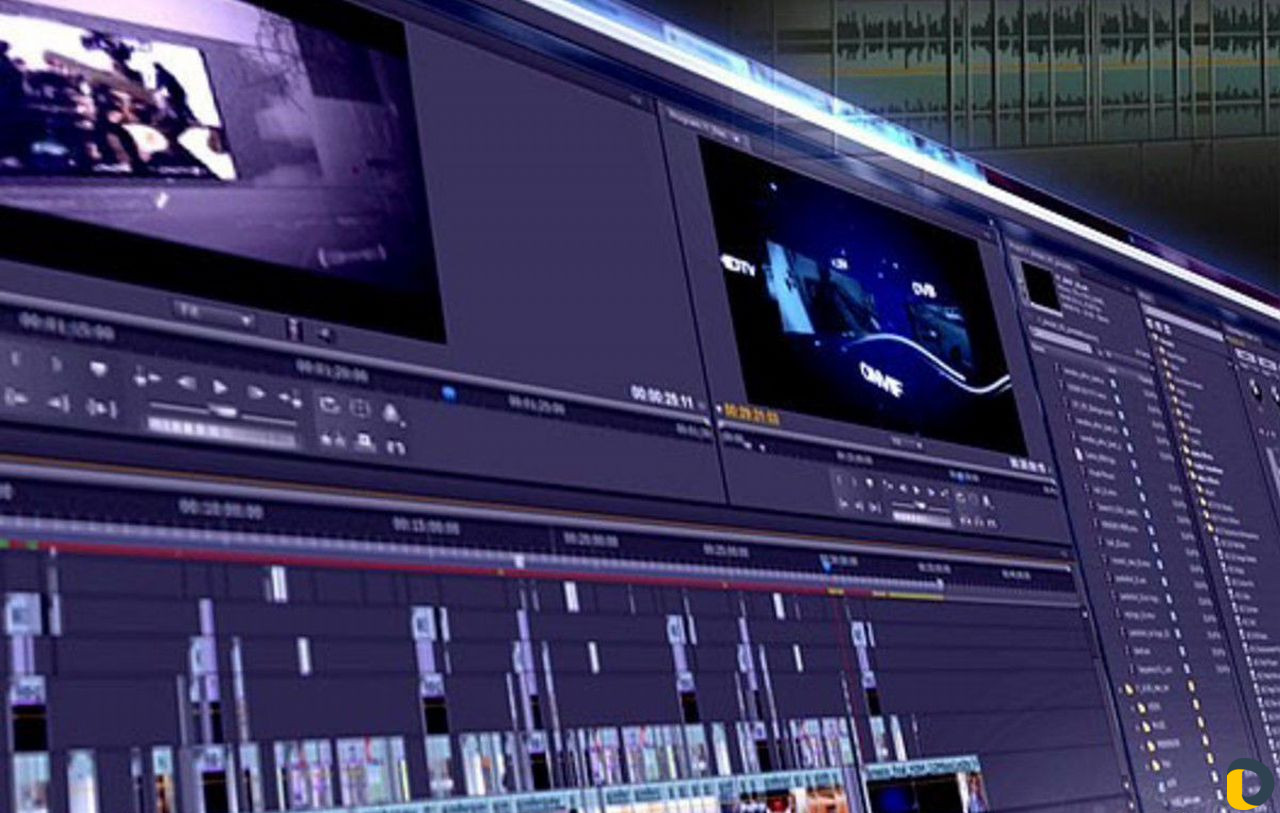
Task: Click the Source duration 00:00:29:11
Action: [662, 397]
